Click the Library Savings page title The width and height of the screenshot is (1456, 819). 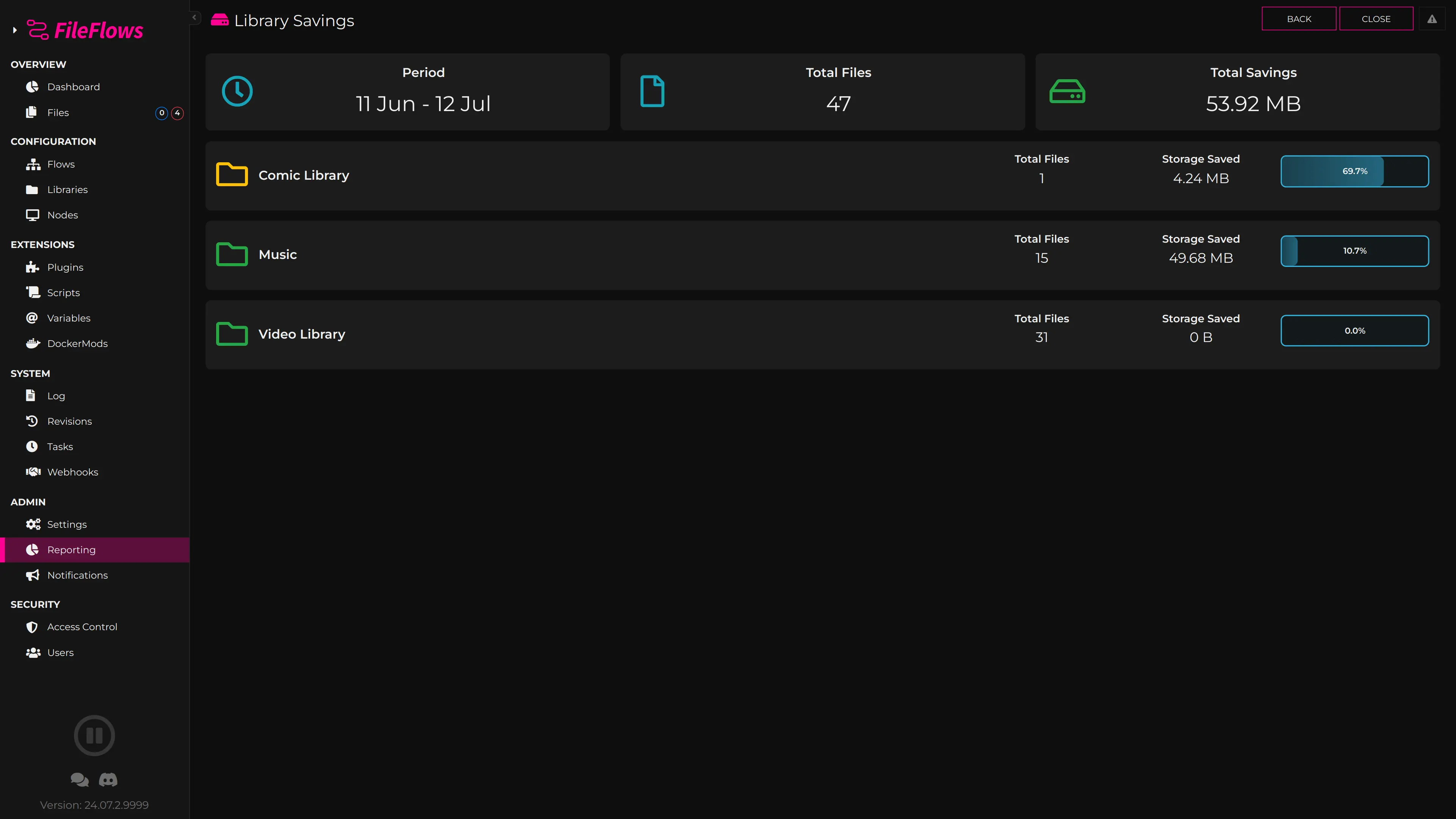pos(294,20)
